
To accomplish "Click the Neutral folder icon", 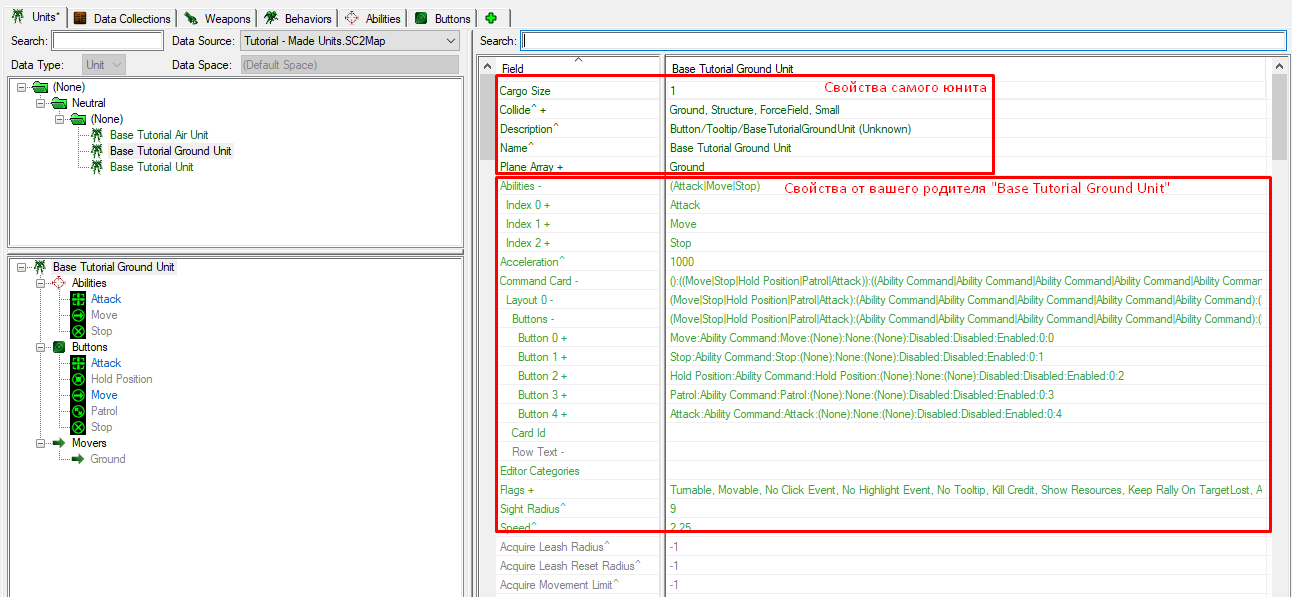I will pos(60,103).
